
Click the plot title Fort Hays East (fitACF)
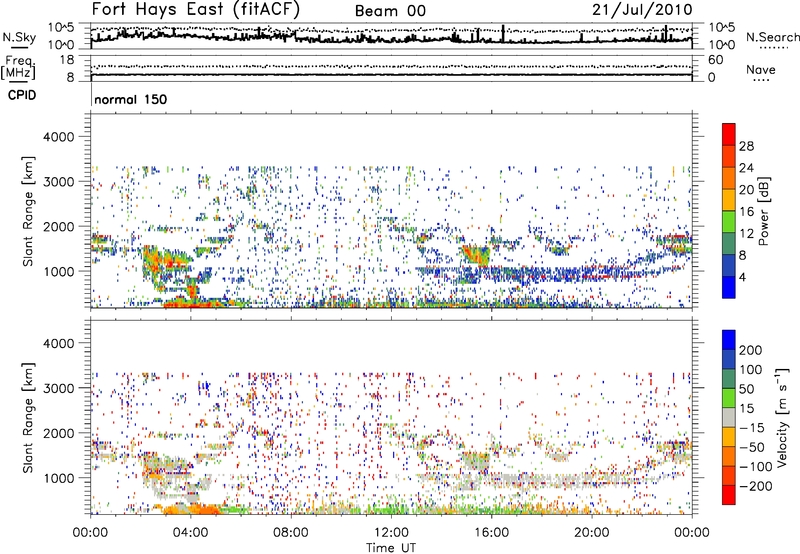[x=195, y=10]
